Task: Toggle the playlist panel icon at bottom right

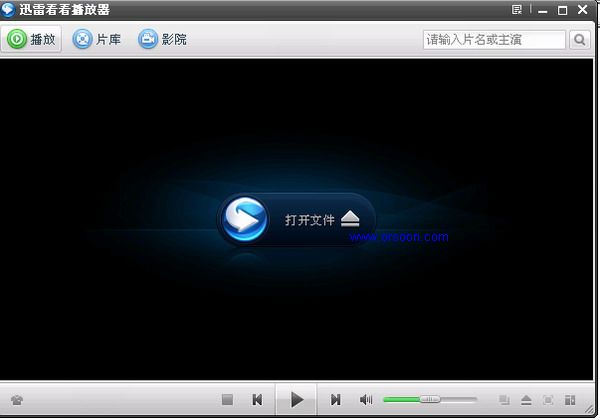Action: click(x=570, y=399)
